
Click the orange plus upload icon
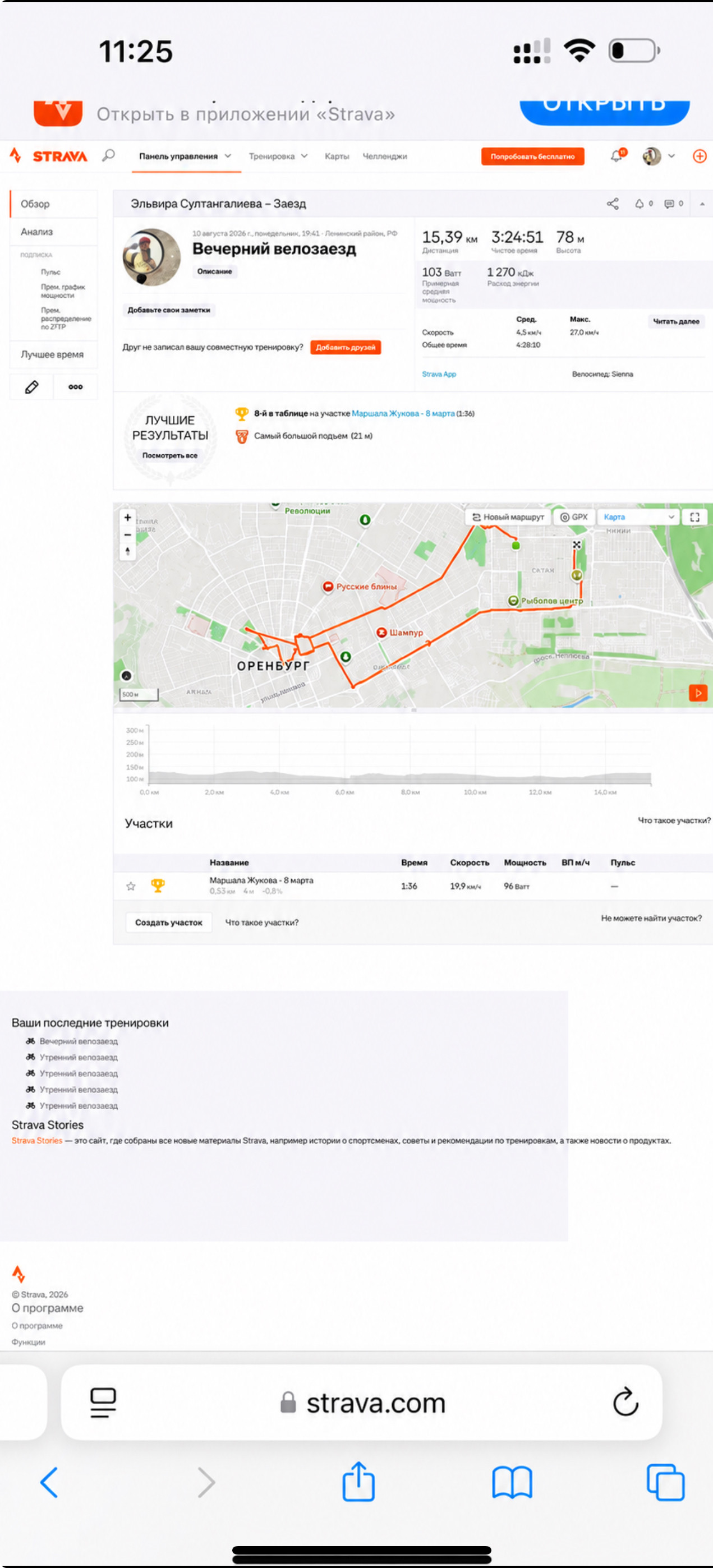tap(700, 156)
